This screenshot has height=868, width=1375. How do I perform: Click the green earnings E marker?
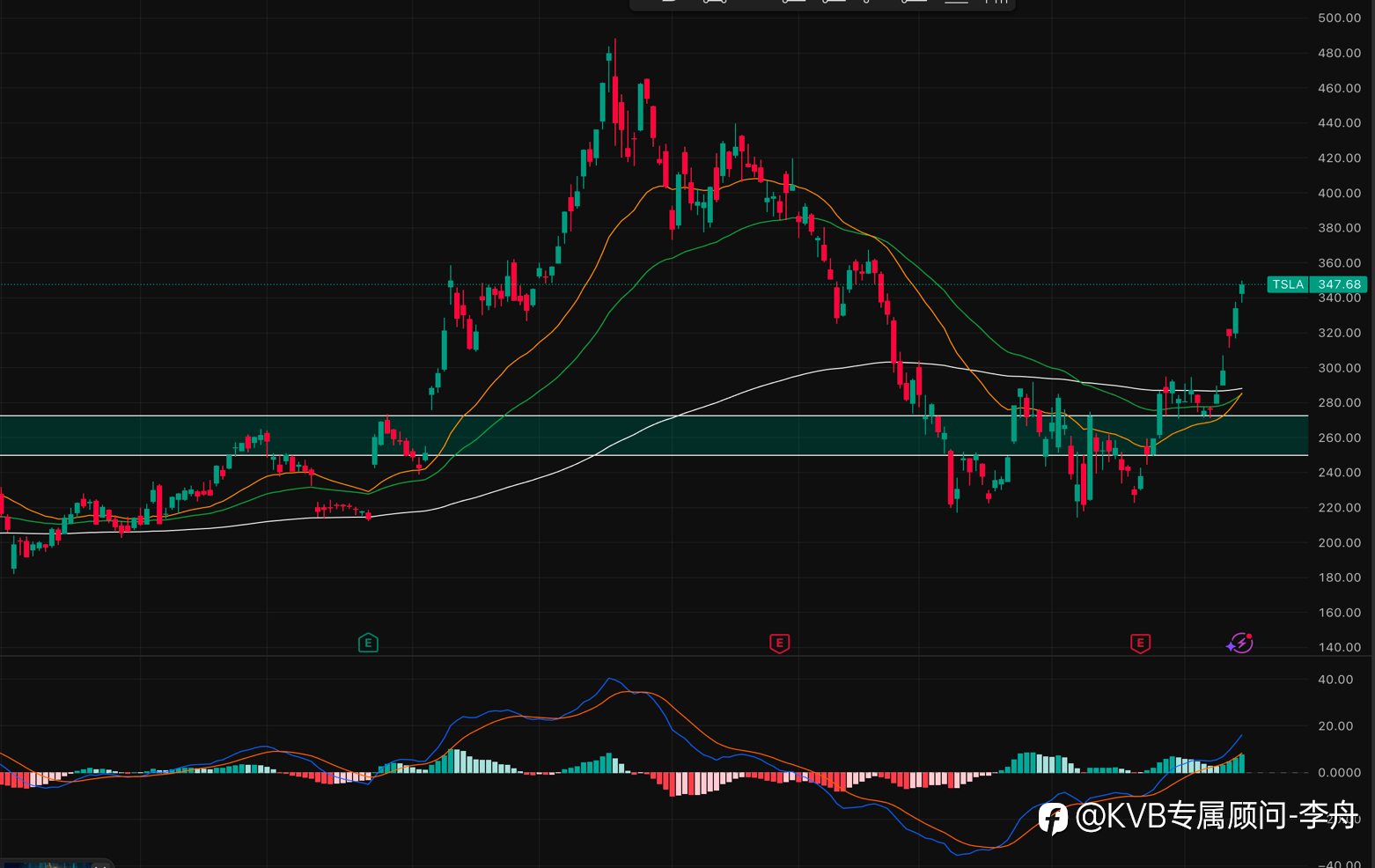point(368,644)
